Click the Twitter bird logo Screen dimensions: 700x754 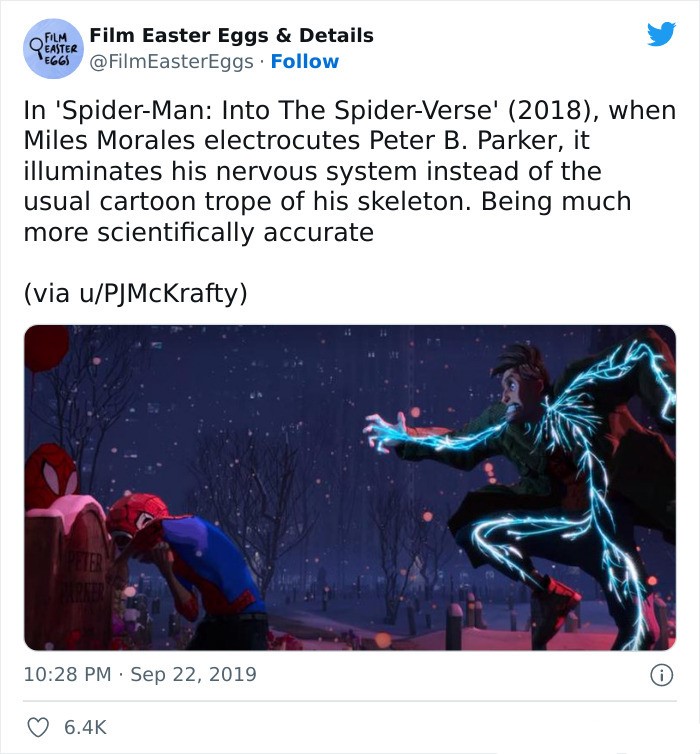coord(661,34)
